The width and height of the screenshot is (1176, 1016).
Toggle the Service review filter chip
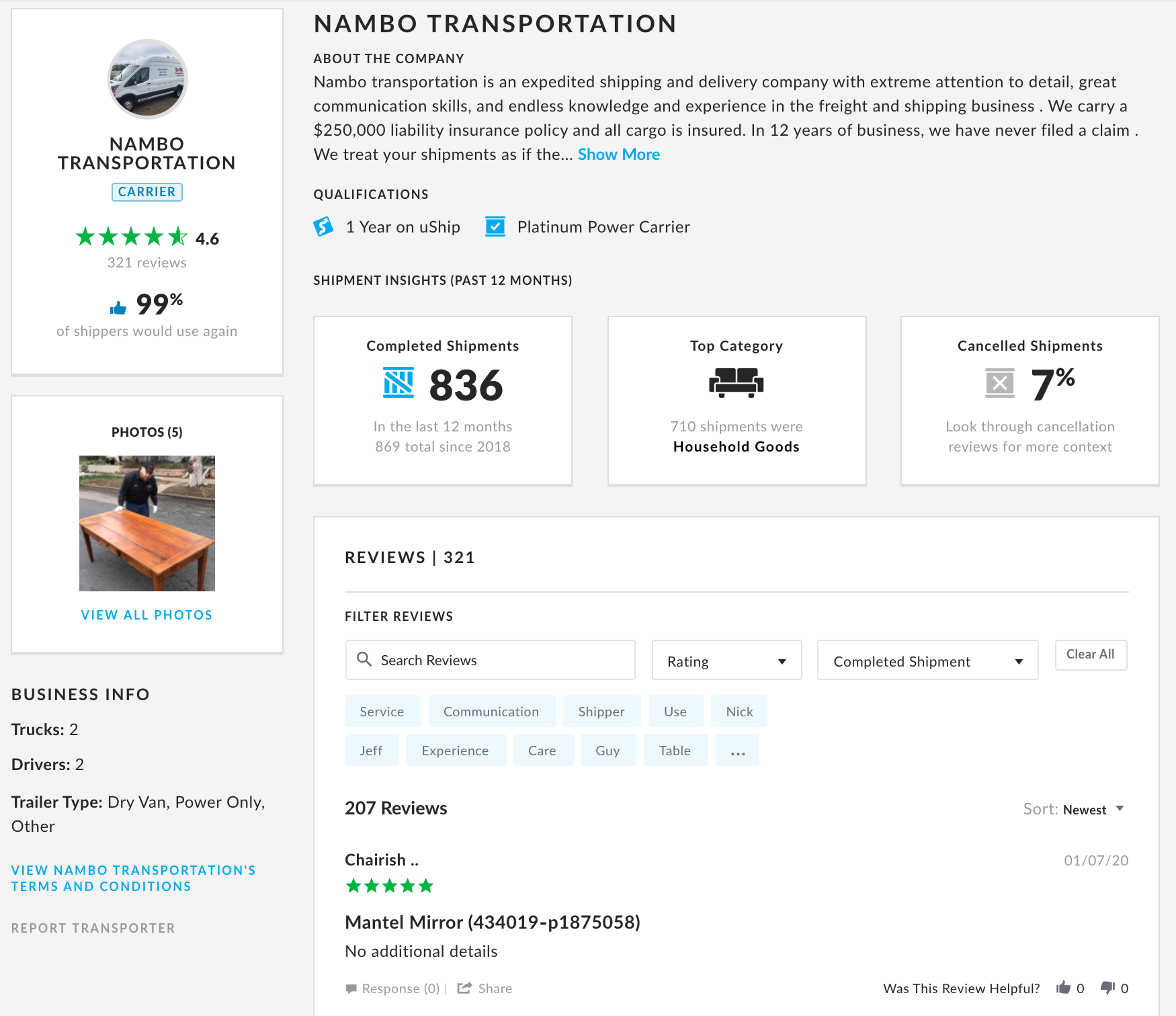click(x=382, y=710)
